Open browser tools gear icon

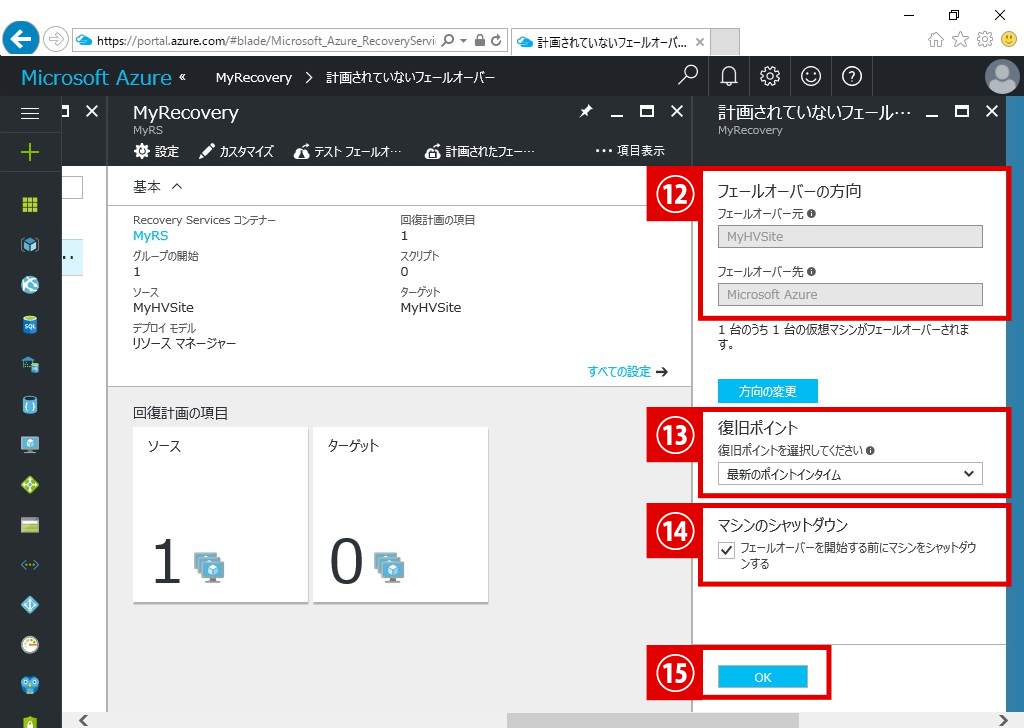pos(985,40)
